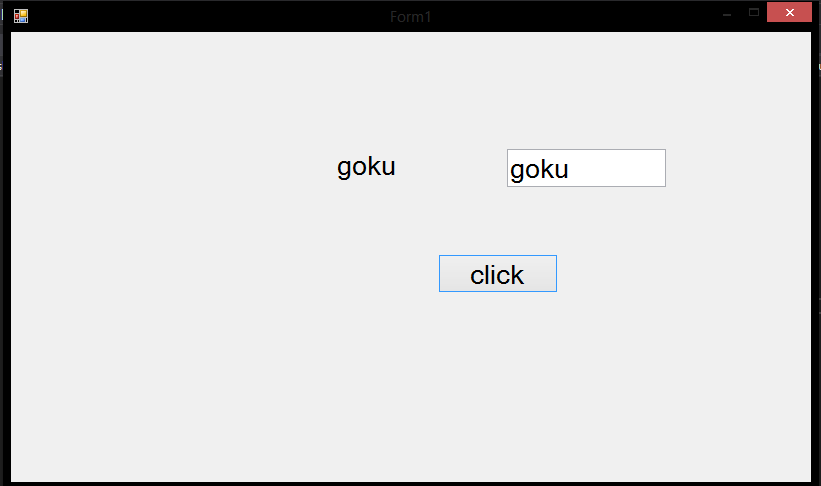Close the Form1 window
Viewport: 821px width, 486px height.
point(789,12)
